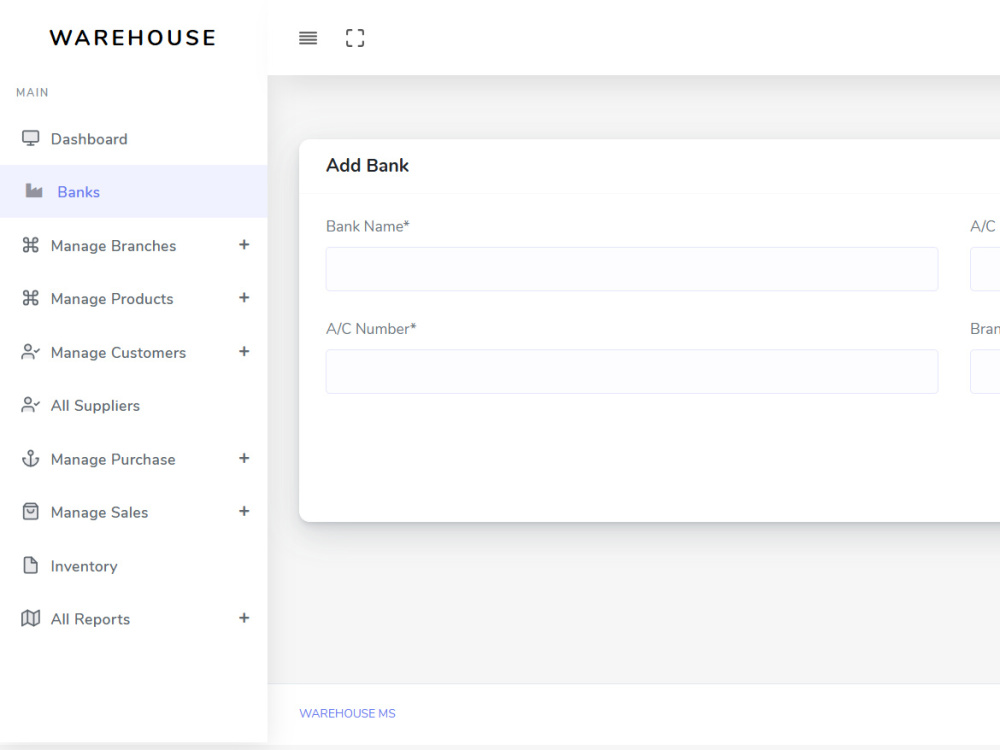Open the Manage Branches menu label
Image resolution: width=1000 pixels, height=750 pixels.
coord(114,246)
